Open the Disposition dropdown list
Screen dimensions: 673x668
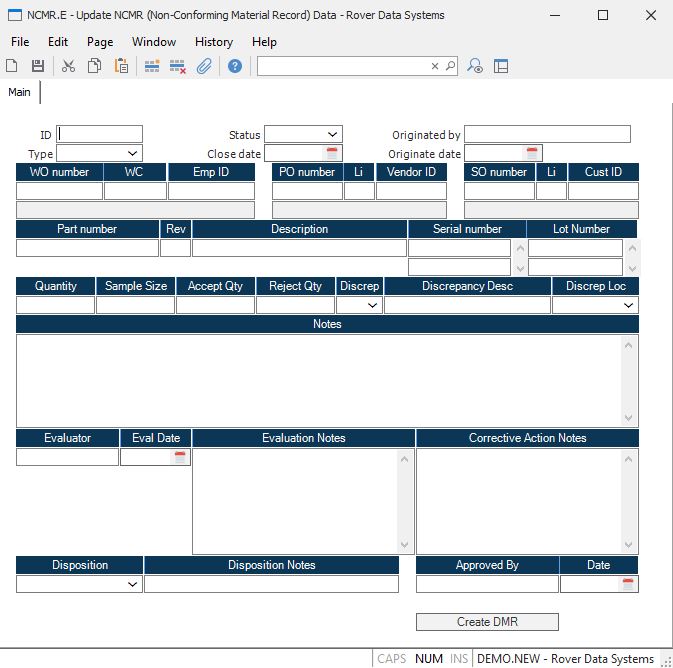pos(133,584)
